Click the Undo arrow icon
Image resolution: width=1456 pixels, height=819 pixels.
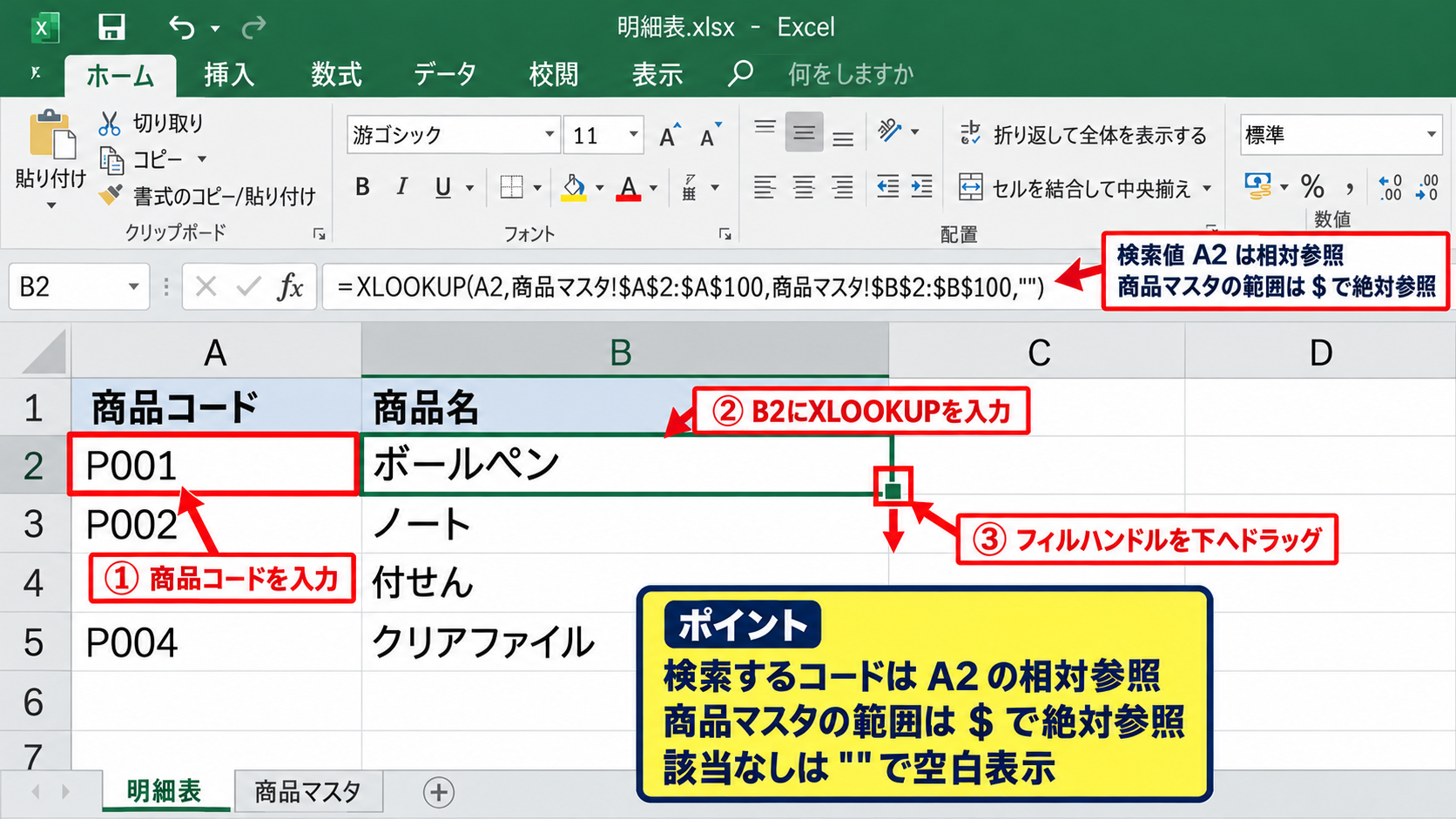(x=181, y=28)
